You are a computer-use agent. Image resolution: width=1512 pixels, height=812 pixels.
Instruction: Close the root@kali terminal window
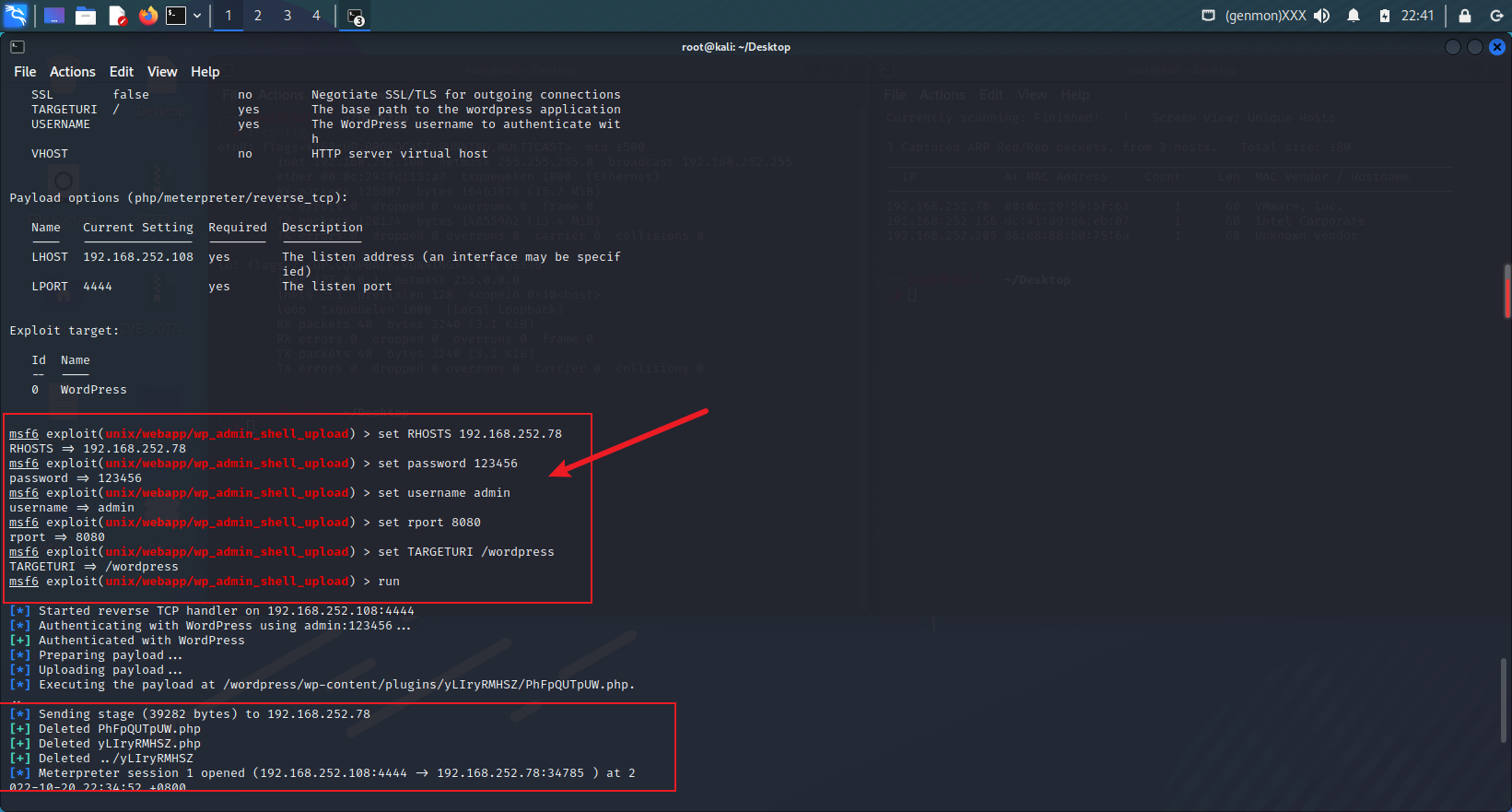point(1497,47)
